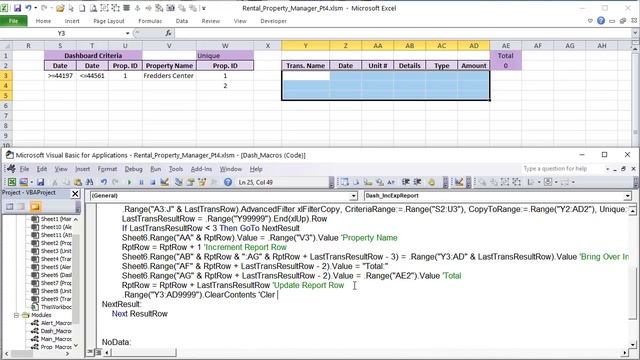
Task: Toggle Design Mode icon in VBA standard toolbar
Action: [164, 182]
